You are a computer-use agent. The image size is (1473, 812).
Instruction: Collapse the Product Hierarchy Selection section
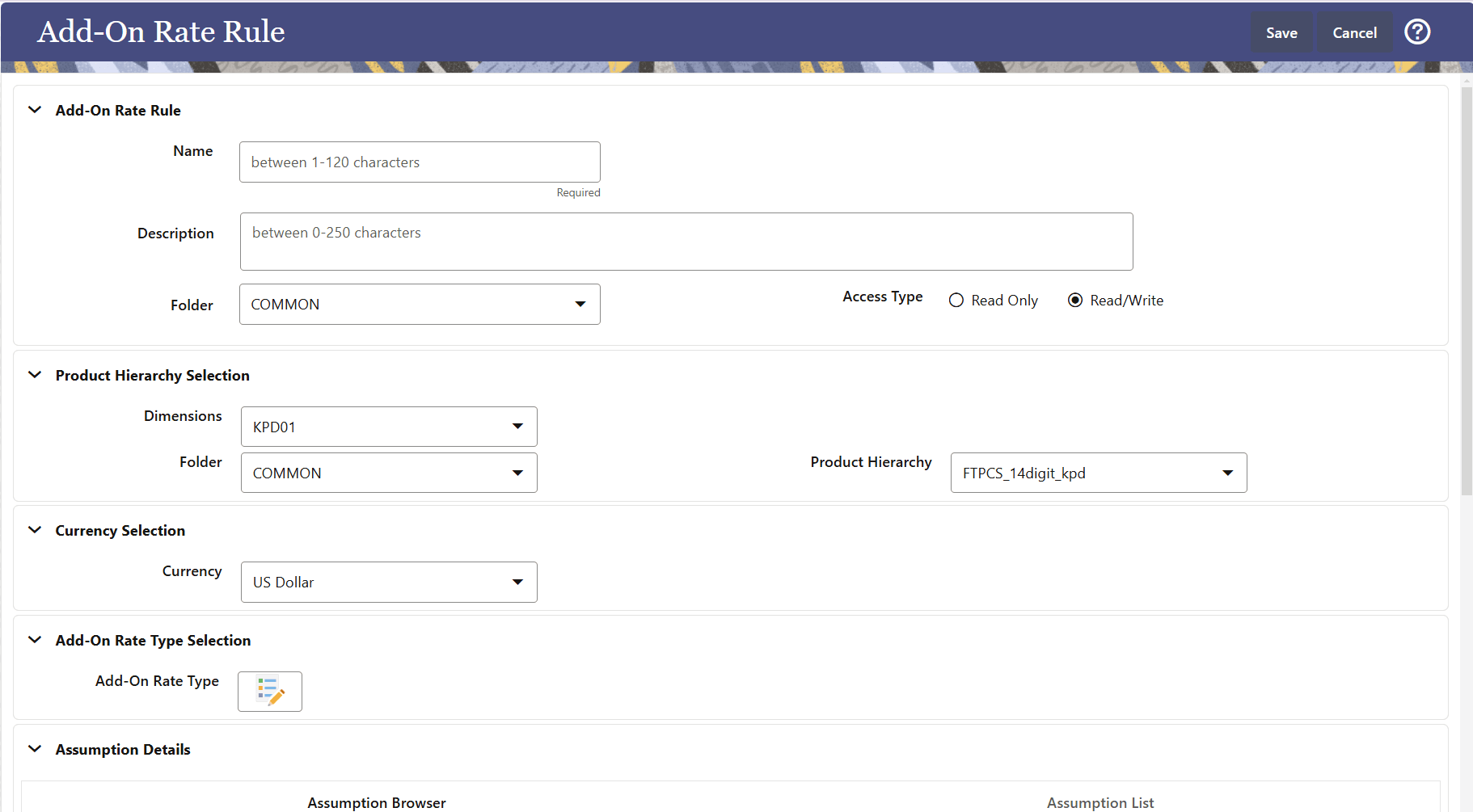34,374
